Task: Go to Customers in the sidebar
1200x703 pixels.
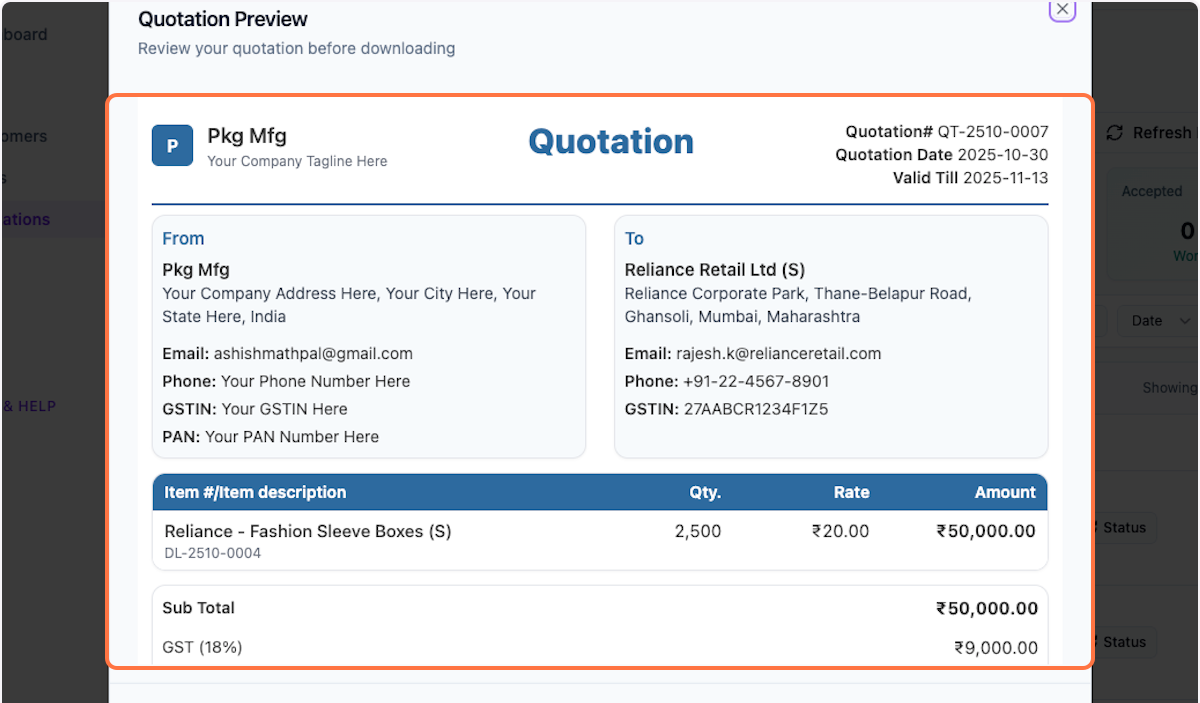Action: (24, 136)
